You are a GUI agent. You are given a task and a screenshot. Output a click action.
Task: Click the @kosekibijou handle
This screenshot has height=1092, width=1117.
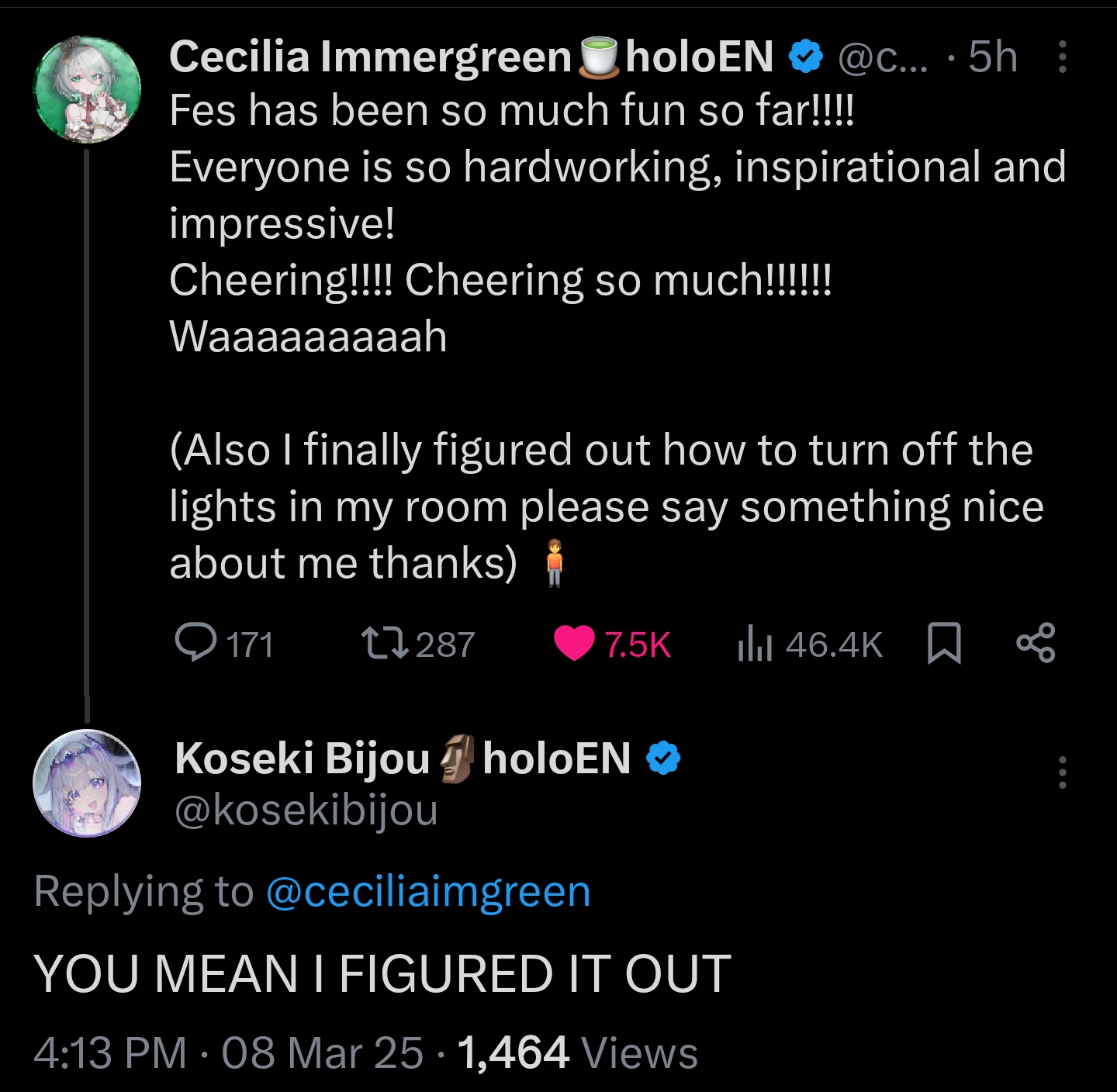coord(306,810)
